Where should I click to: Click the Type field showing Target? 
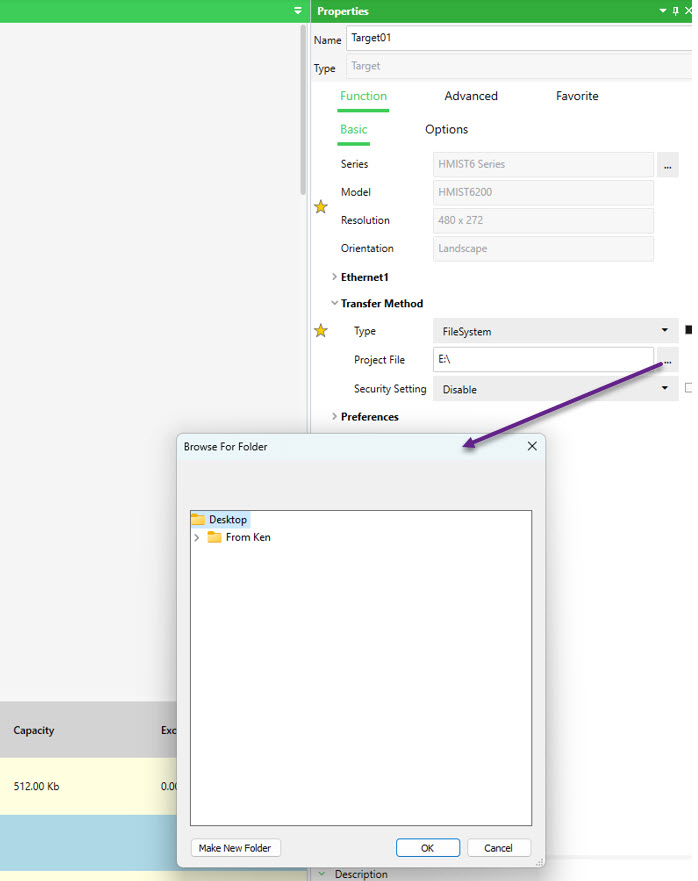tap(519, 66)
